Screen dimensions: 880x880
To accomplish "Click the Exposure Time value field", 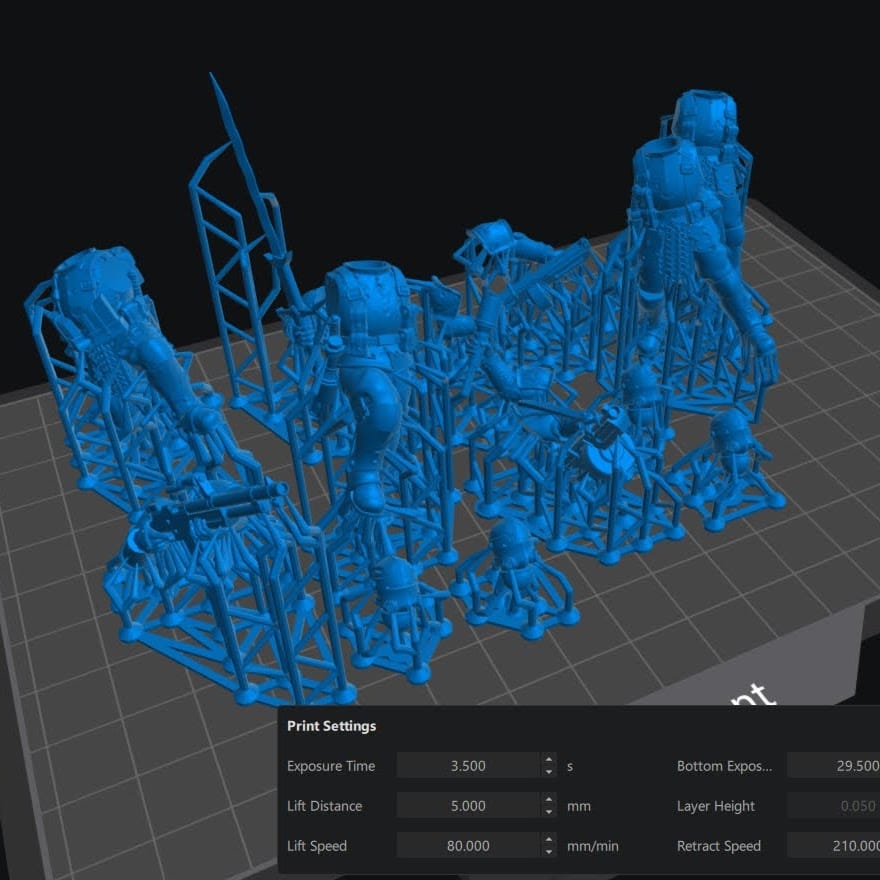I will click(468, 766).
